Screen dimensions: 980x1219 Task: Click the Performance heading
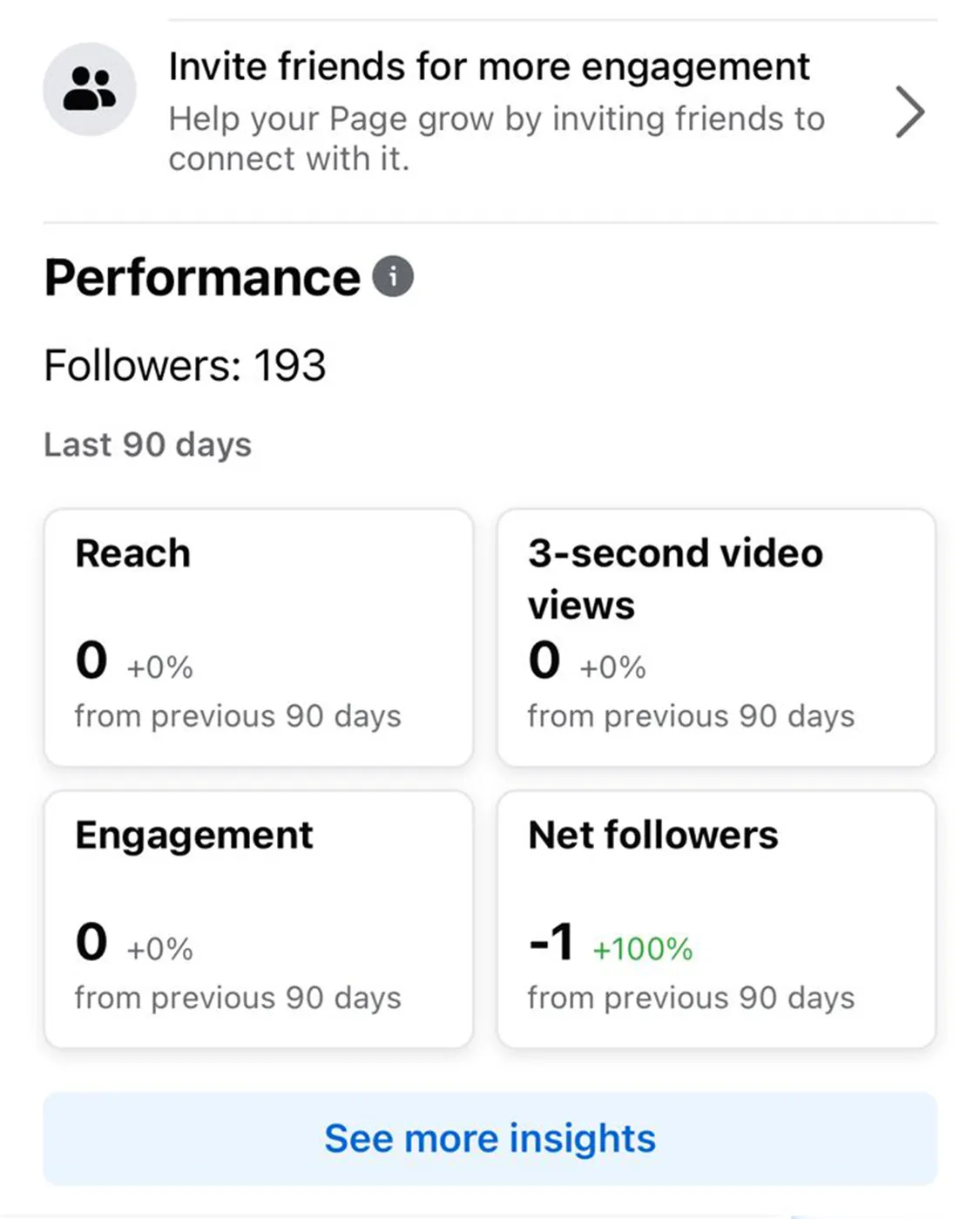click(x=202, y=278)
